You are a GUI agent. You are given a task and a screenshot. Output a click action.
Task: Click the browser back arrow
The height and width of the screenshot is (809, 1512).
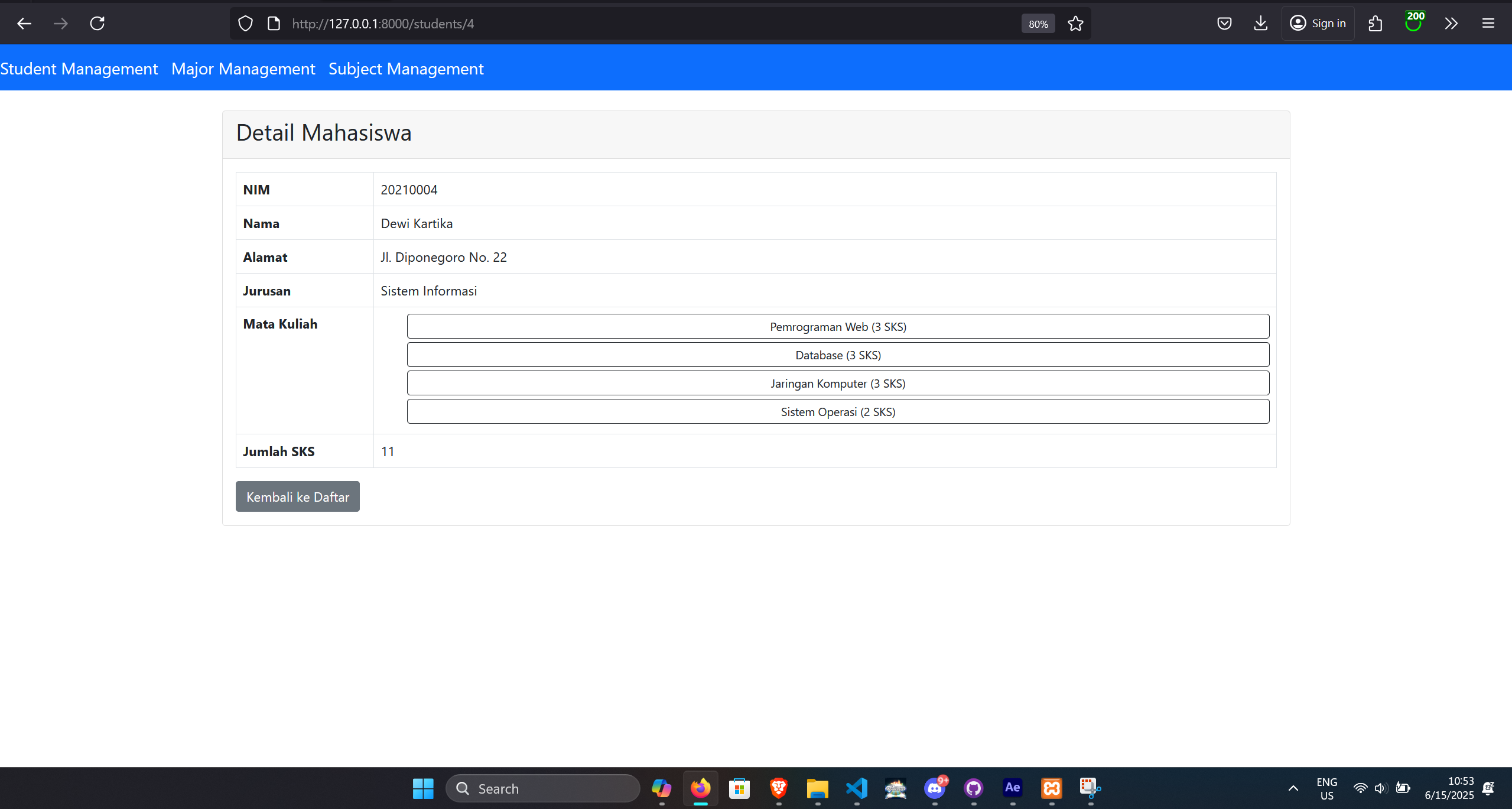[24, 24]
